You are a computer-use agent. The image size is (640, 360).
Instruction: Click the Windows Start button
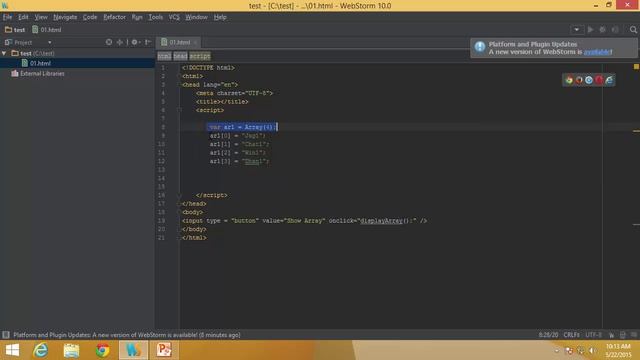pyautogui.click(x=12, y=350)
